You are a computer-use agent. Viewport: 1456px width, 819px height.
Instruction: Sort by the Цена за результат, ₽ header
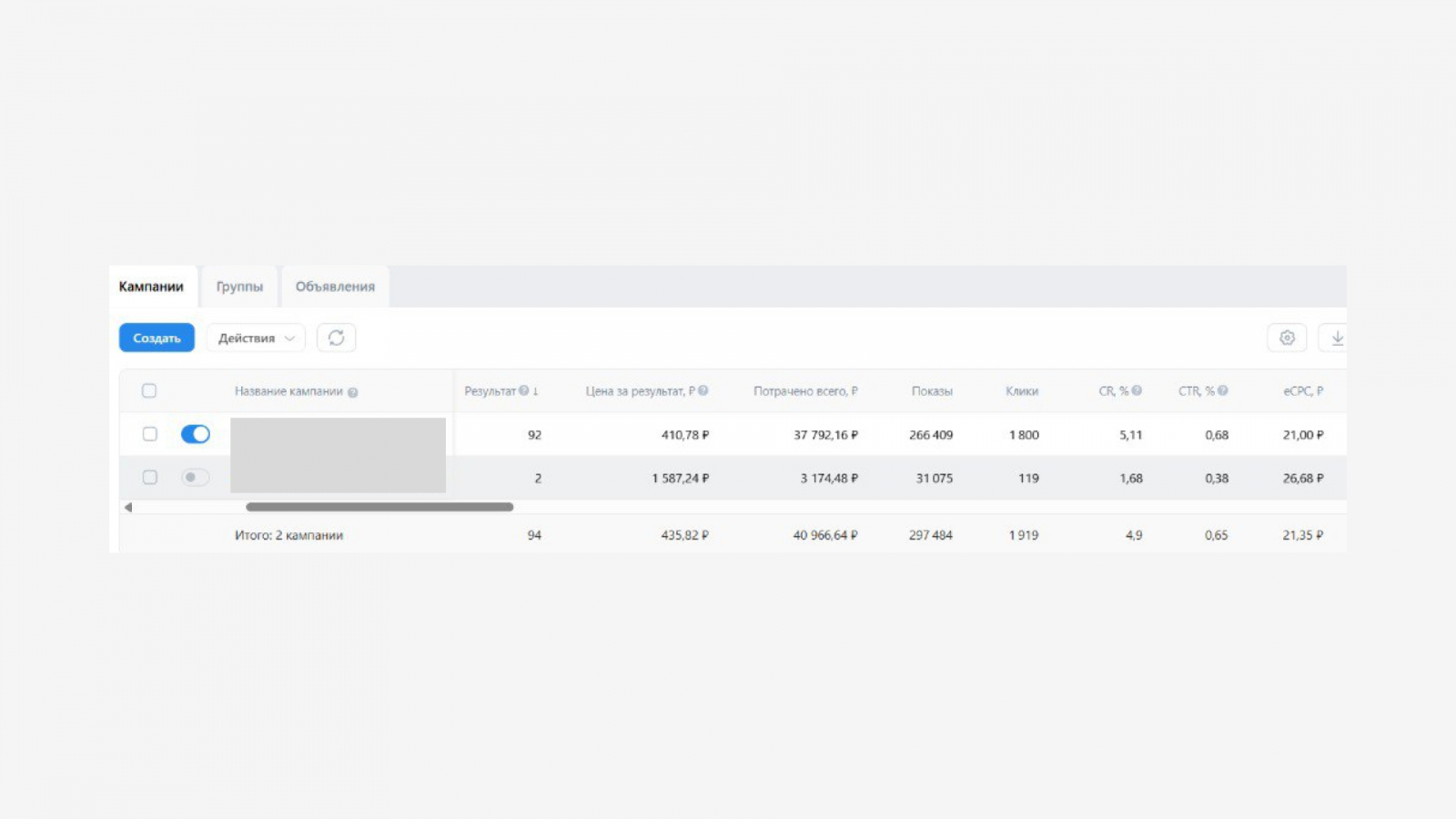641,391
